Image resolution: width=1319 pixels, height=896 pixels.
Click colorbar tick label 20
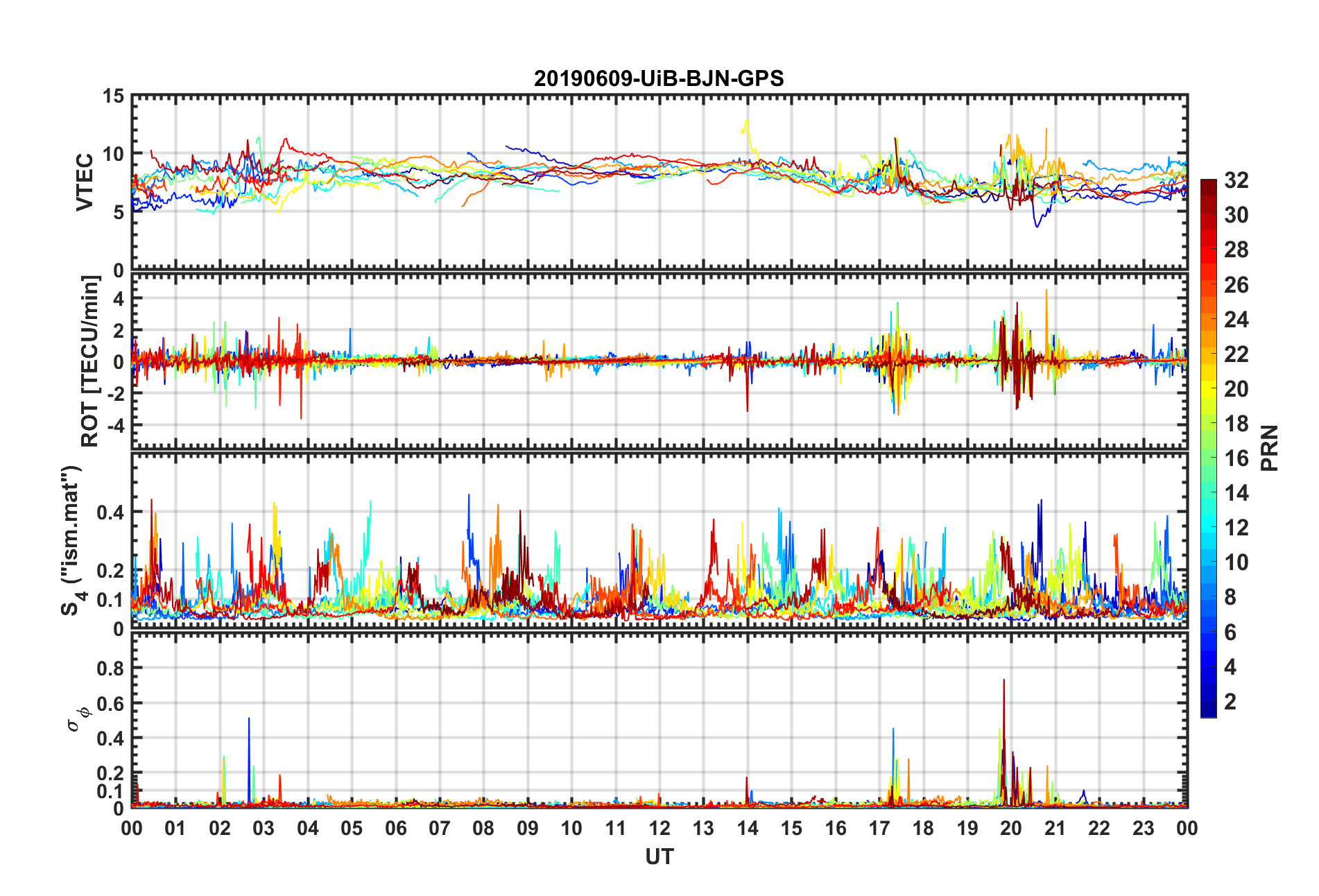point(1236,389)
